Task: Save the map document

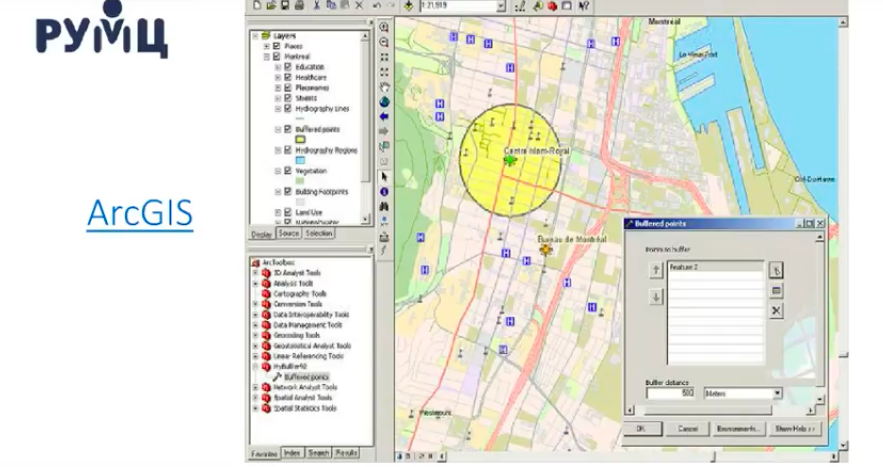Action: (285, 6)
